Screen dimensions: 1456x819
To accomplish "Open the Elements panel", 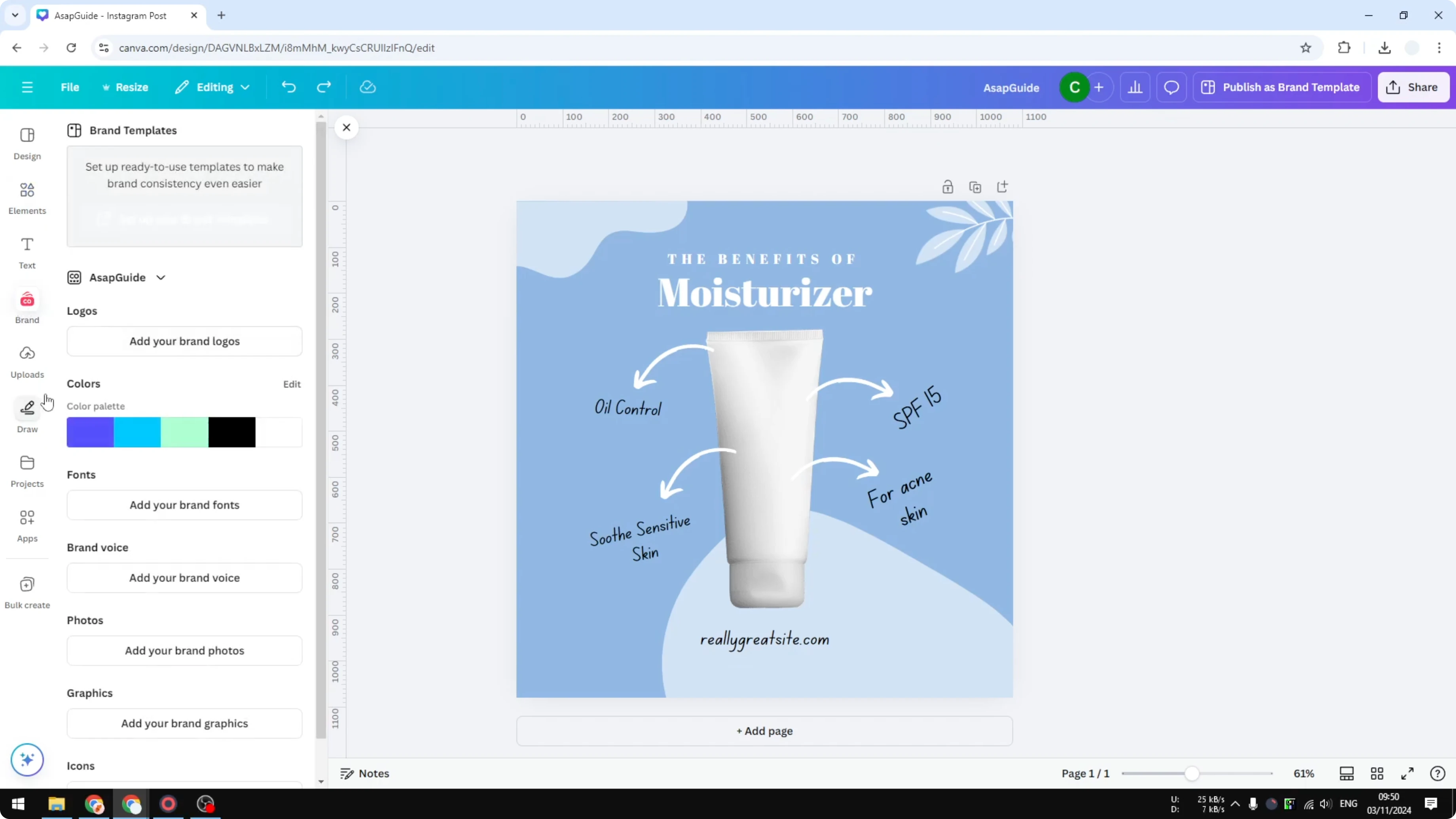I will 27,198.
